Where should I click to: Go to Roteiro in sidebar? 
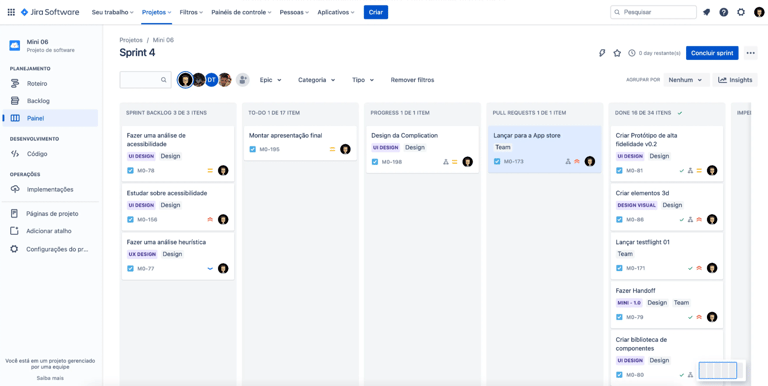point(50,84)
